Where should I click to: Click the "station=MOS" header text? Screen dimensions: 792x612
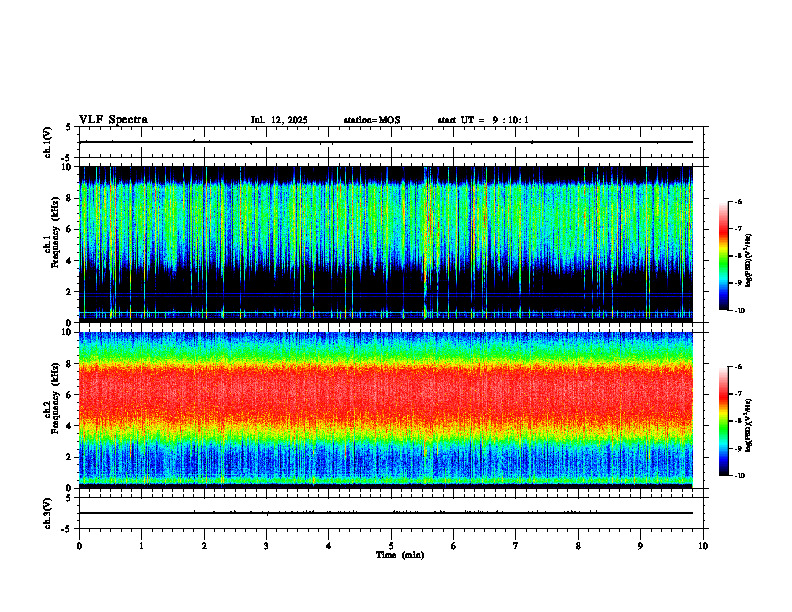(372, 120)
